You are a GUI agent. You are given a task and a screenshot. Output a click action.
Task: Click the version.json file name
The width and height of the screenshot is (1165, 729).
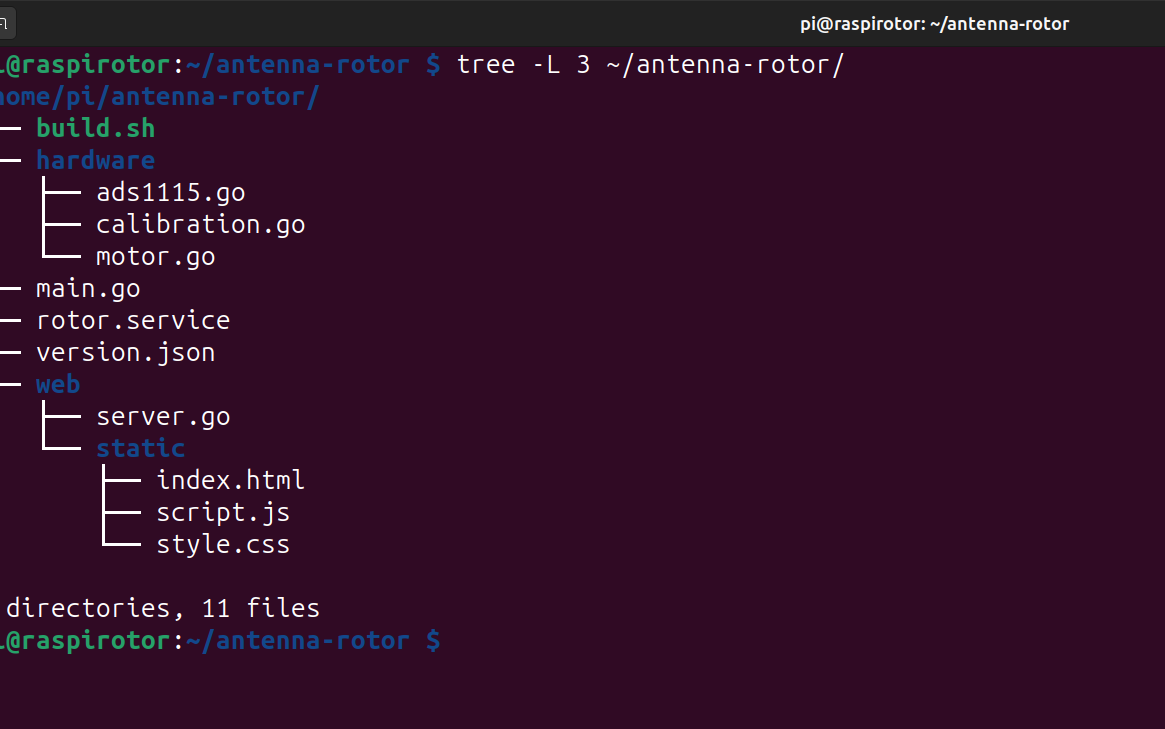tap(125, 351)
